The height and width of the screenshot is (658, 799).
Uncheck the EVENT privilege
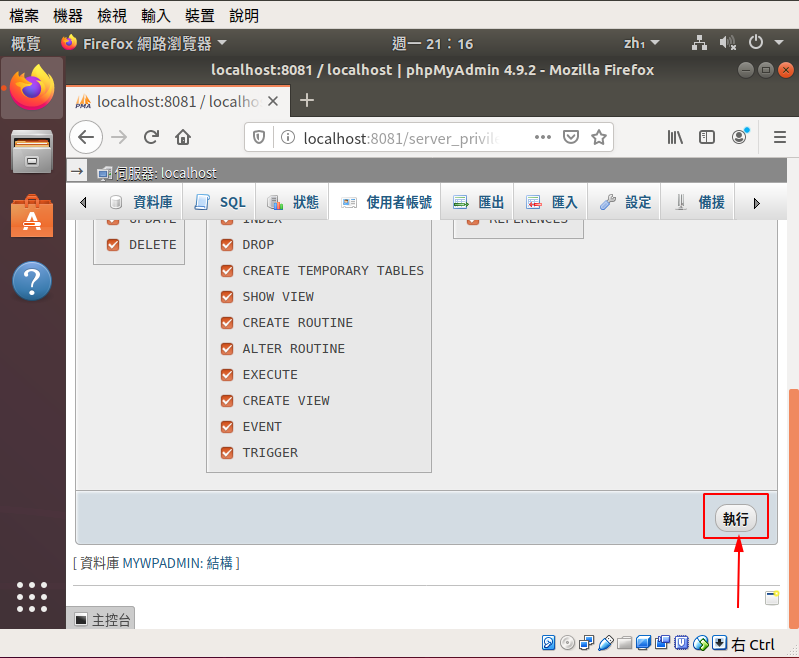pos(227,427)
